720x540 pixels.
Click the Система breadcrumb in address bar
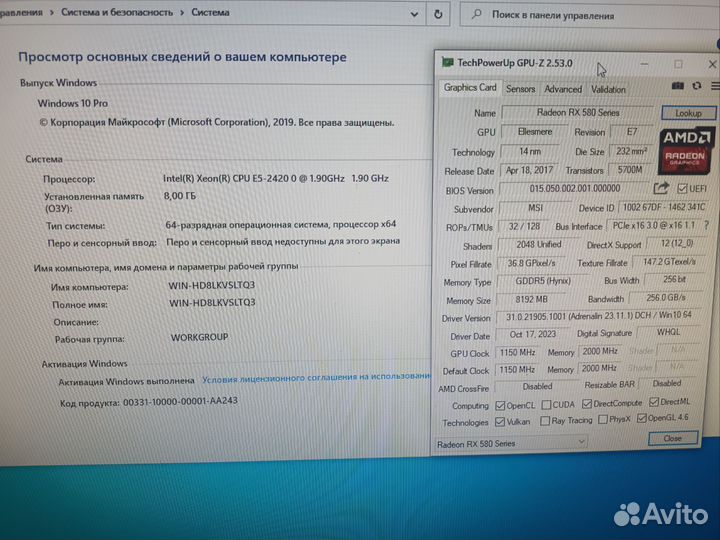point(210,12)
